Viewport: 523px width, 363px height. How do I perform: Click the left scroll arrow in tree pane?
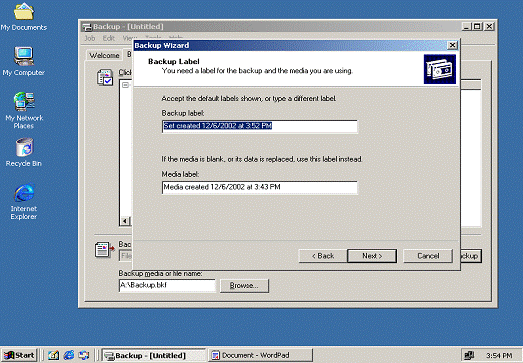coord(125,221)
